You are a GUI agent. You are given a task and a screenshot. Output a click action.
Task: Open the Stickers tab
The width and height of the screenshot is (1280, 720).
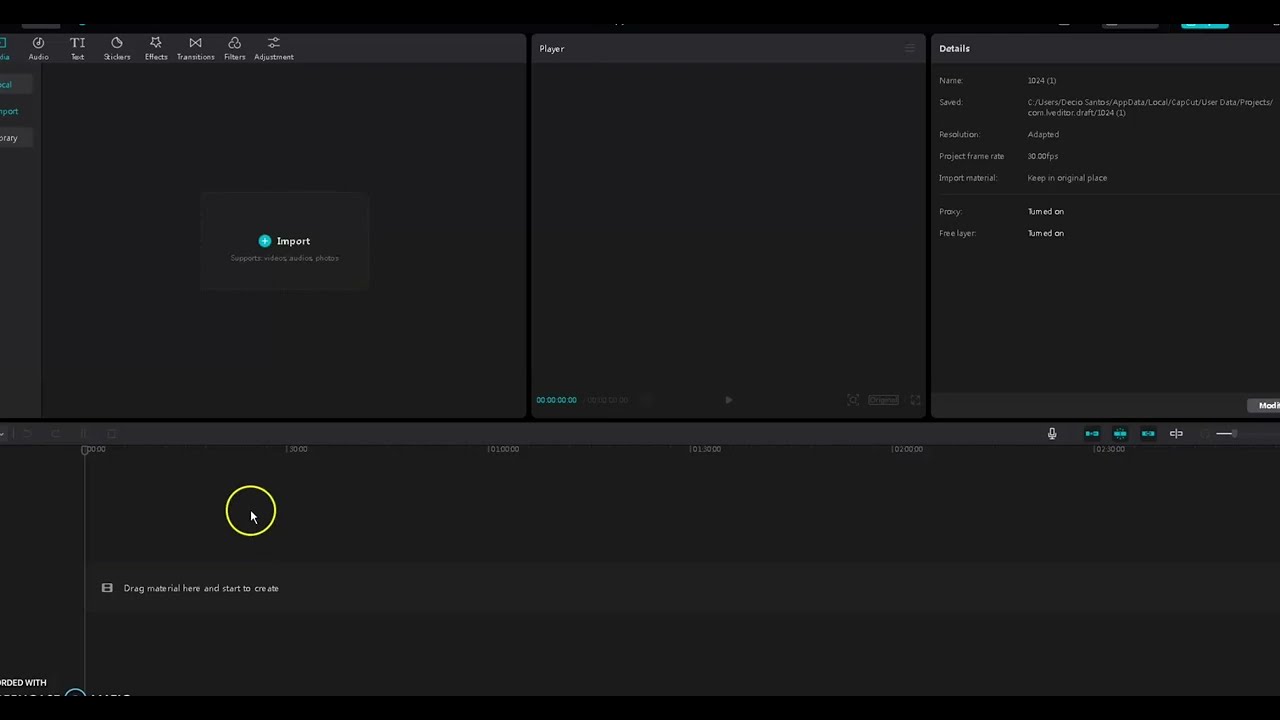[117, 48]
